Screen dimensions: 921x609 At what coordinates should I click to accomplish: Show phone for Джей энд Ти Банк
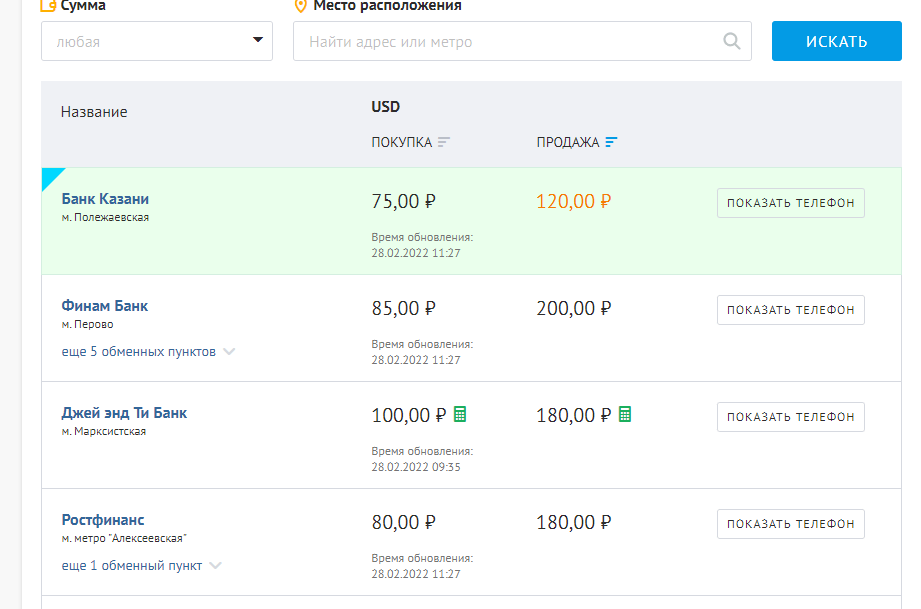791,416
